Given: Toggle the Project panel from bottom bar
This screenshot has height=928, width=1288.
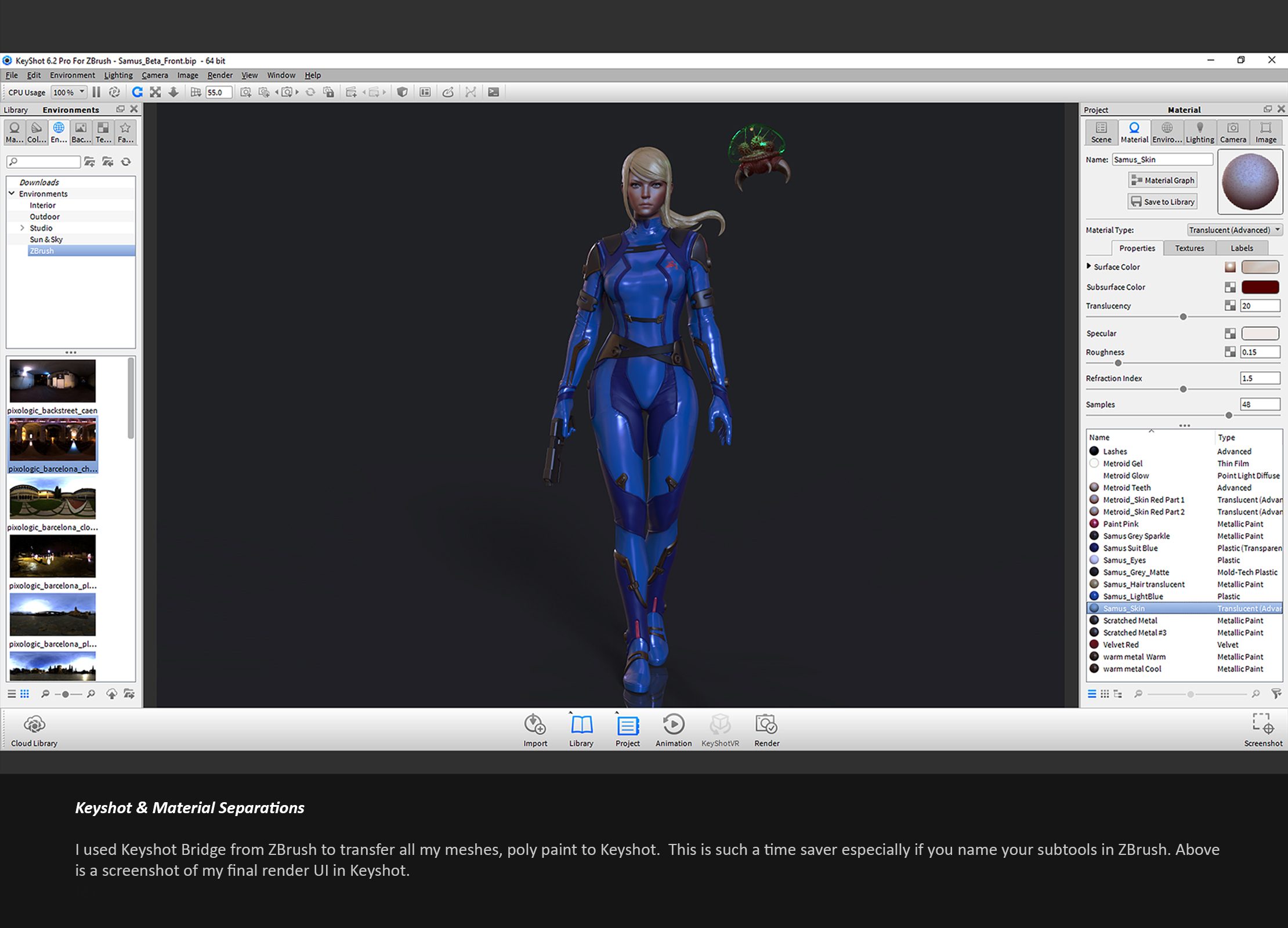Looking at the screenshot, I should coord(628,731).
